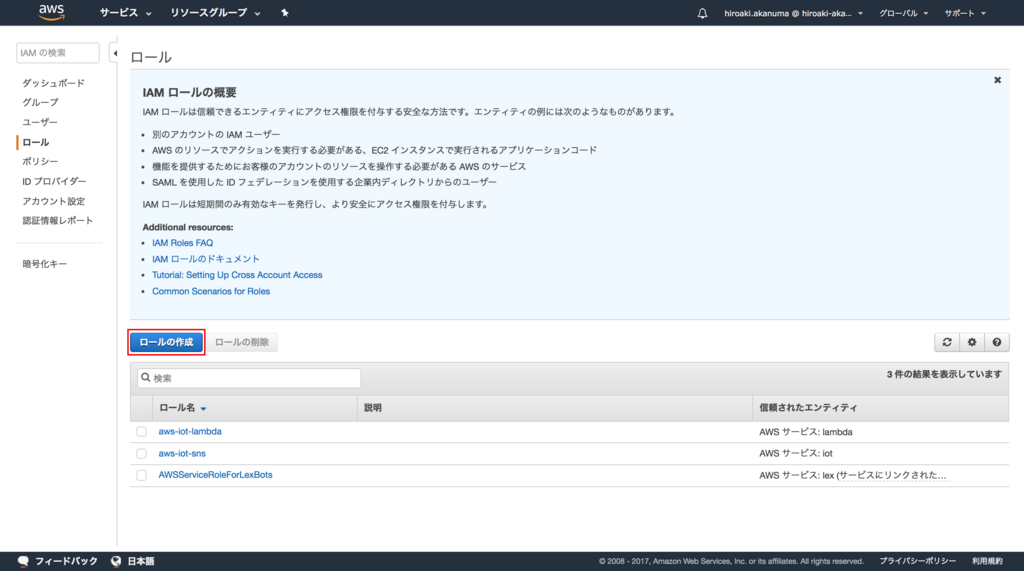Go to ユーザー in sidebar
This screenshot has height=571, width=1024.
point(40,122)
